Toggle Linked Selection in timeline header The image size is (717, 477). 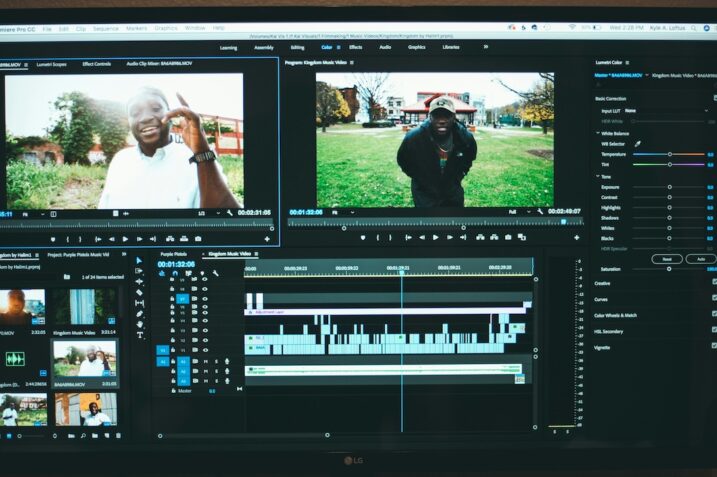(188, 273)
